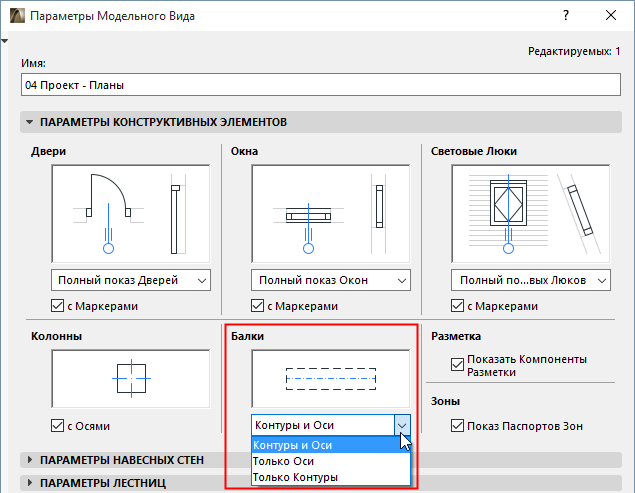Click the Балки section heading
635x493 pixels.
point(247,336)
